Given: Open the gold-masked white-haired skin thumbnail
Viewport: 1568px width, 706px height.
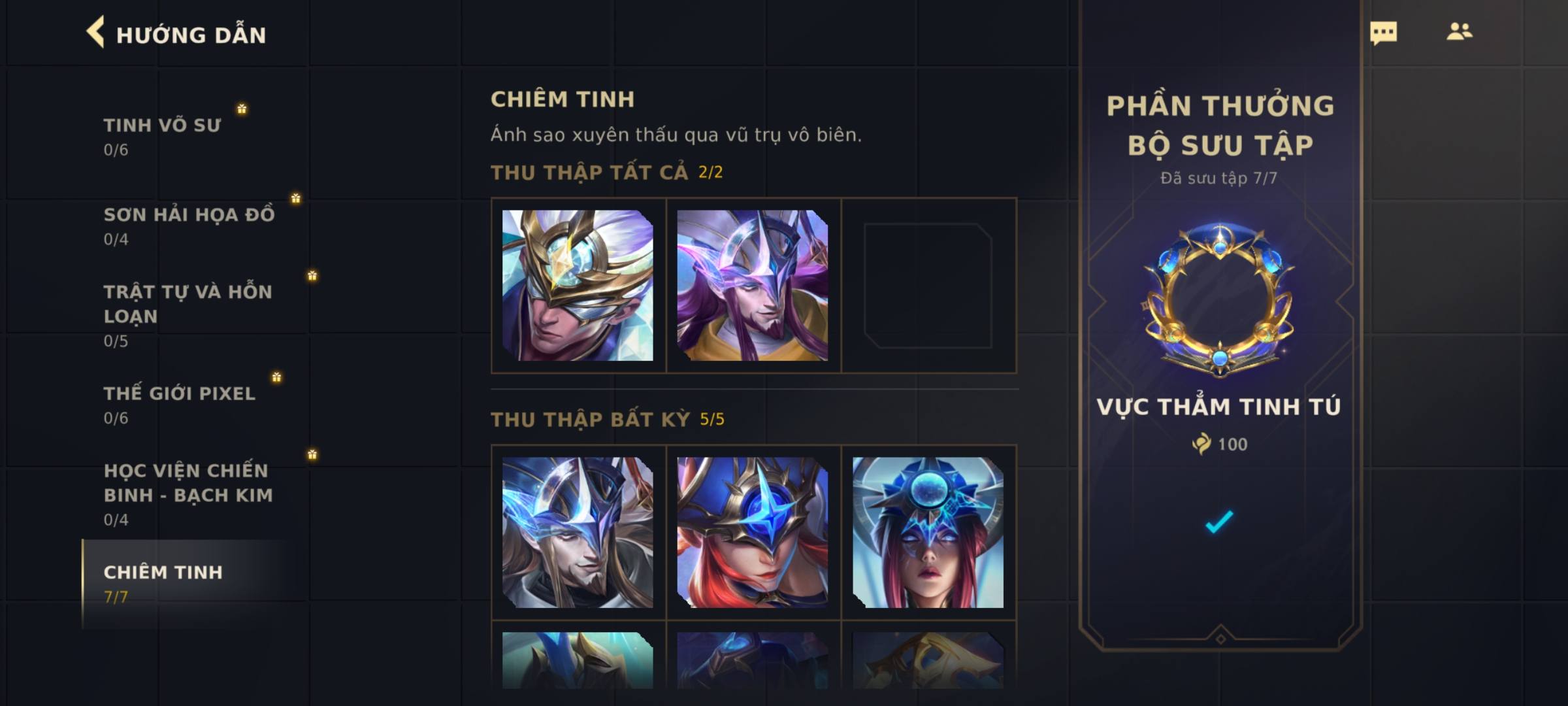Looking at the screenshot, I should click(x=578, y=285).
